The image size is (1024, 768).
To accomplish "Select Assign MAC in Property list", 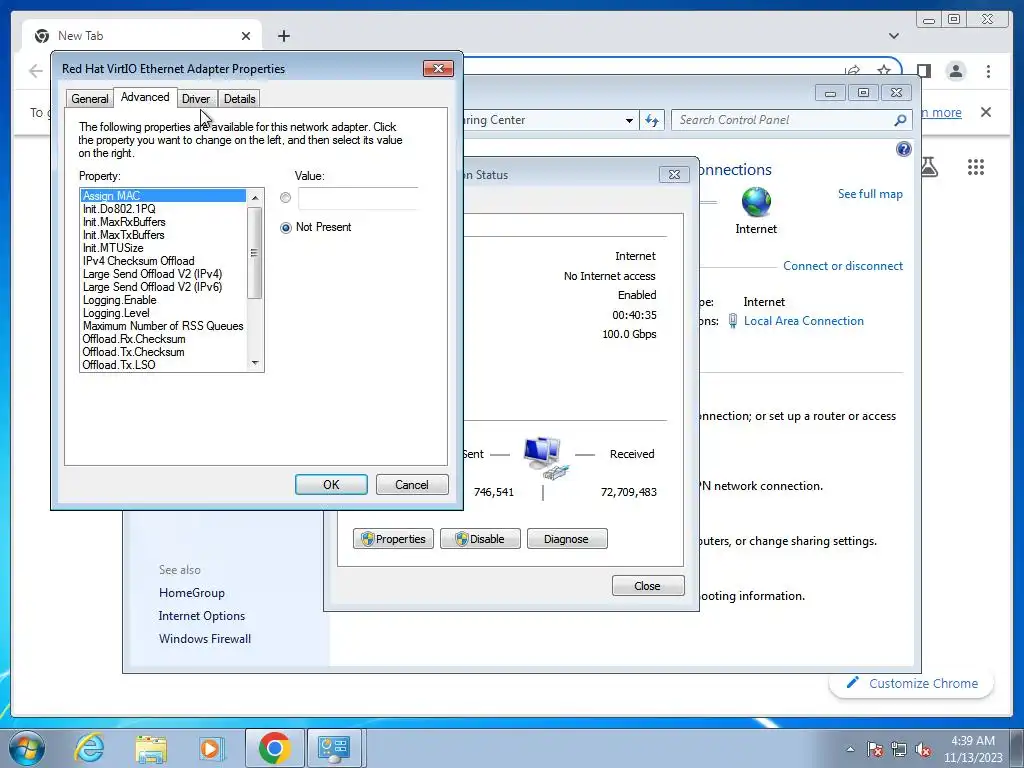I will 163,195.
